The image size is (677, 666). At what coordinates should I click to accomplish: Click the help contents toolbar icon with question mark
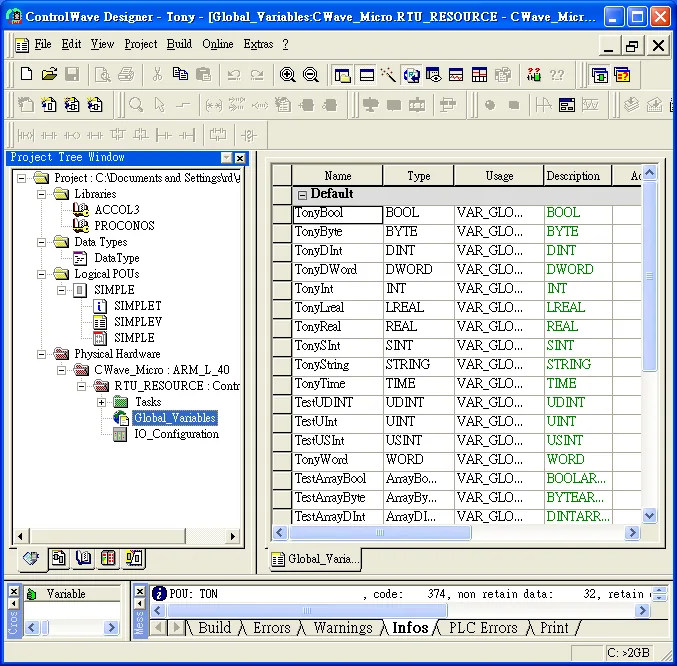[x=622, y=75]
